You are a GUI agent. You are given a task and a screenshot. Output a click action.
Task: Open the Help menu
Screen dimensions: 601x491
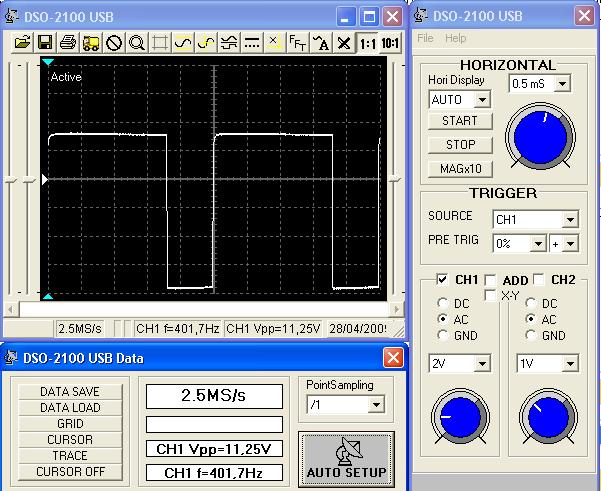[456, 38]
